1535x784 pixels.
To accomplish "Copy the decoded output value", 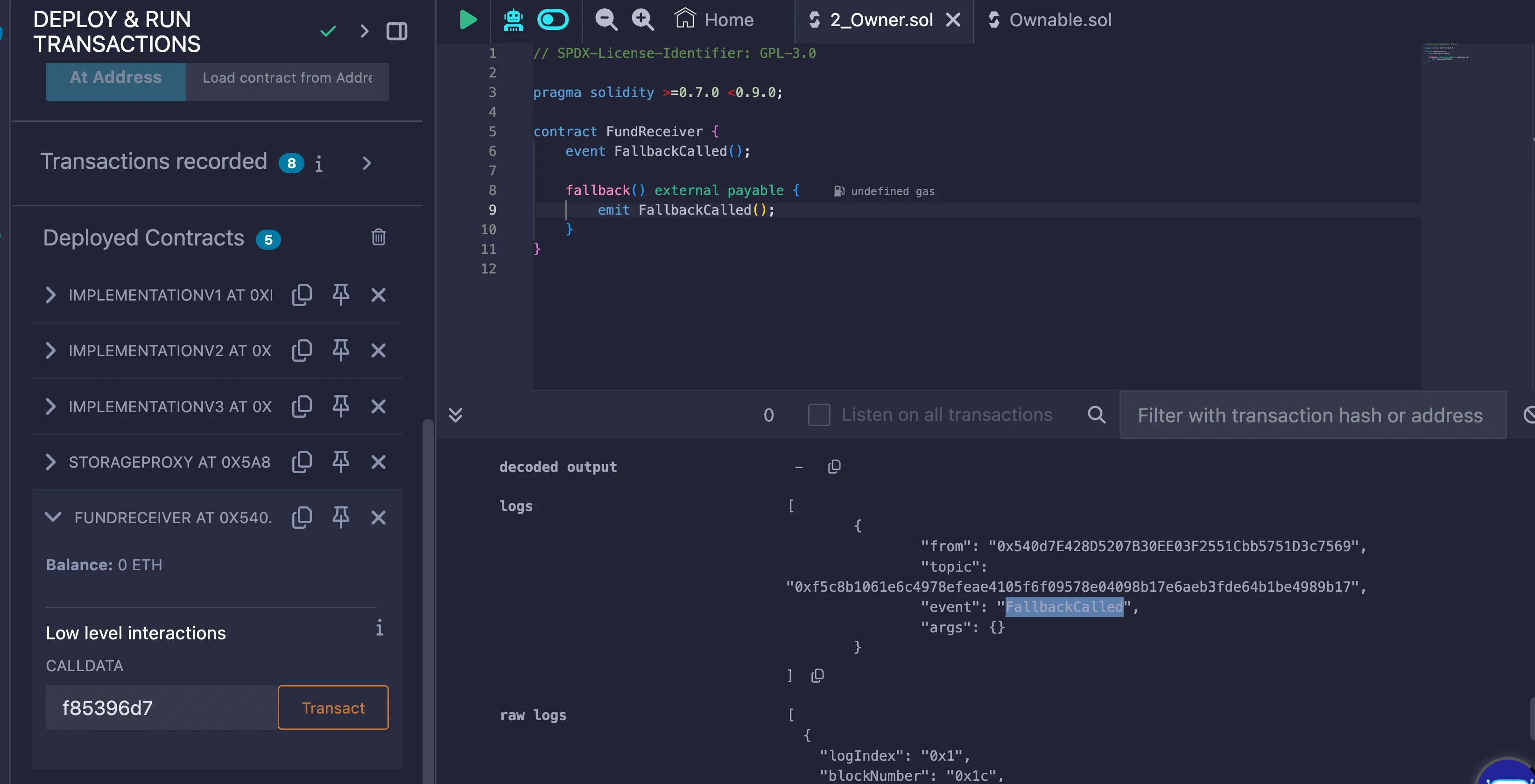I will [x=834, y=467].
